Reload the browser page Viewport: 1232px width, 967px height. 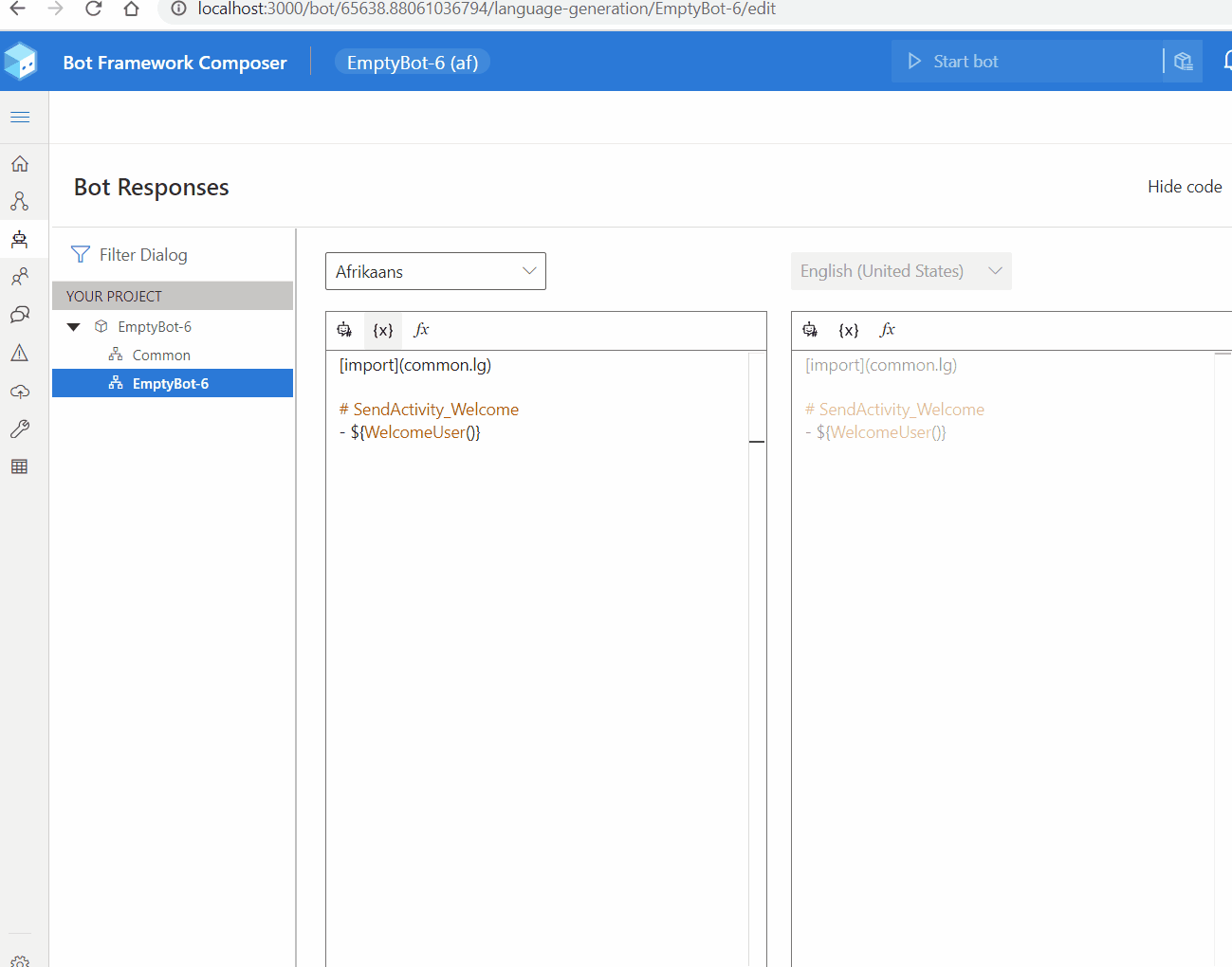tap(93, 9)
